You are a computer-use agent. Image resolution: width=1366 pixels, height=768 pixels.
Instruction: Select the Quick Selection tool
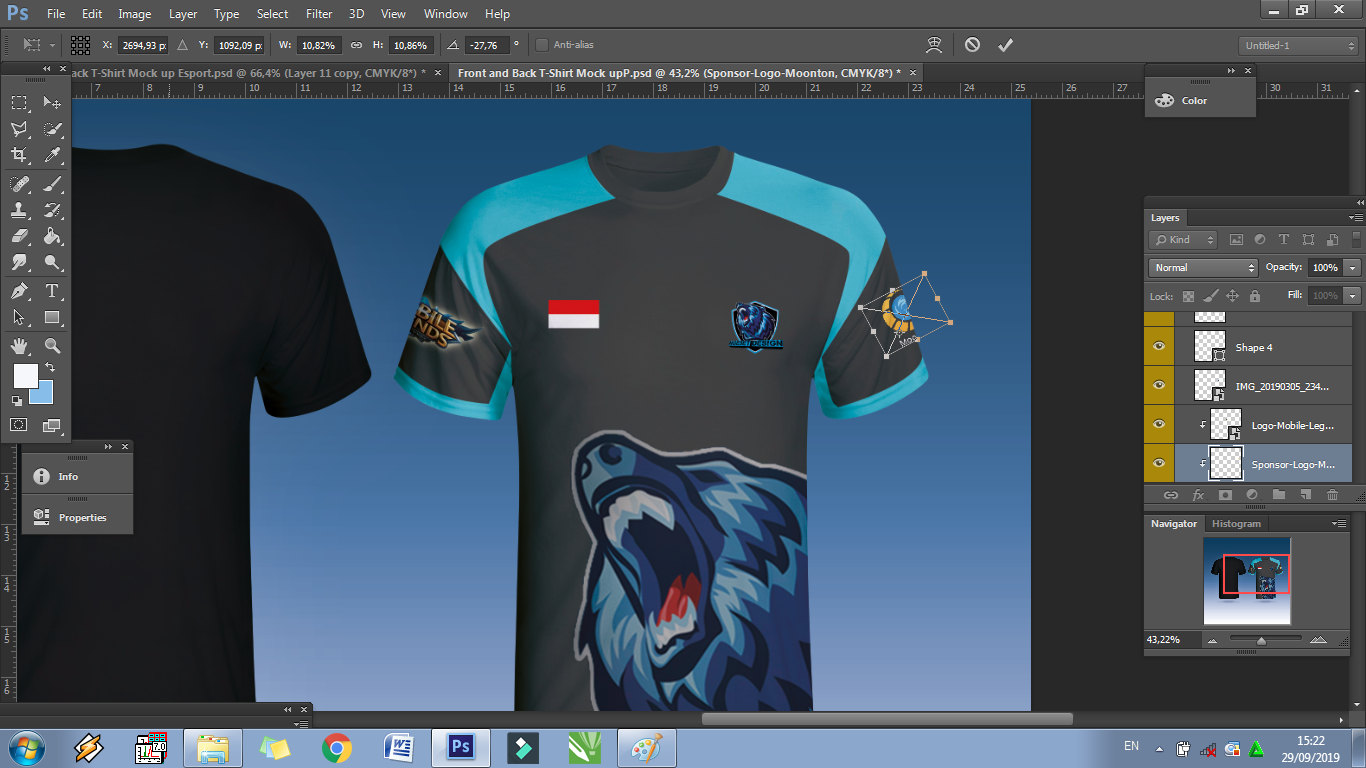(x=53, y=129)
